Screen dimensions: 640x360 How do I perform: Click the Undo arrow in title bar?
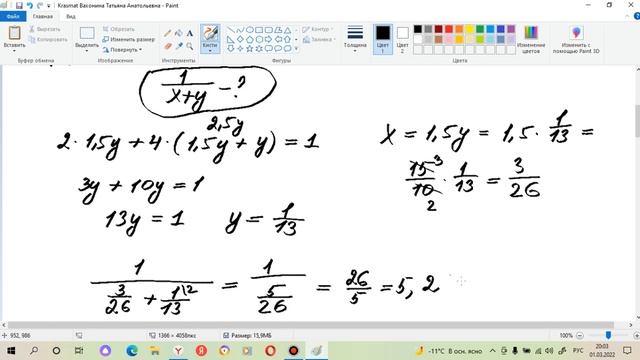point(29,6)
